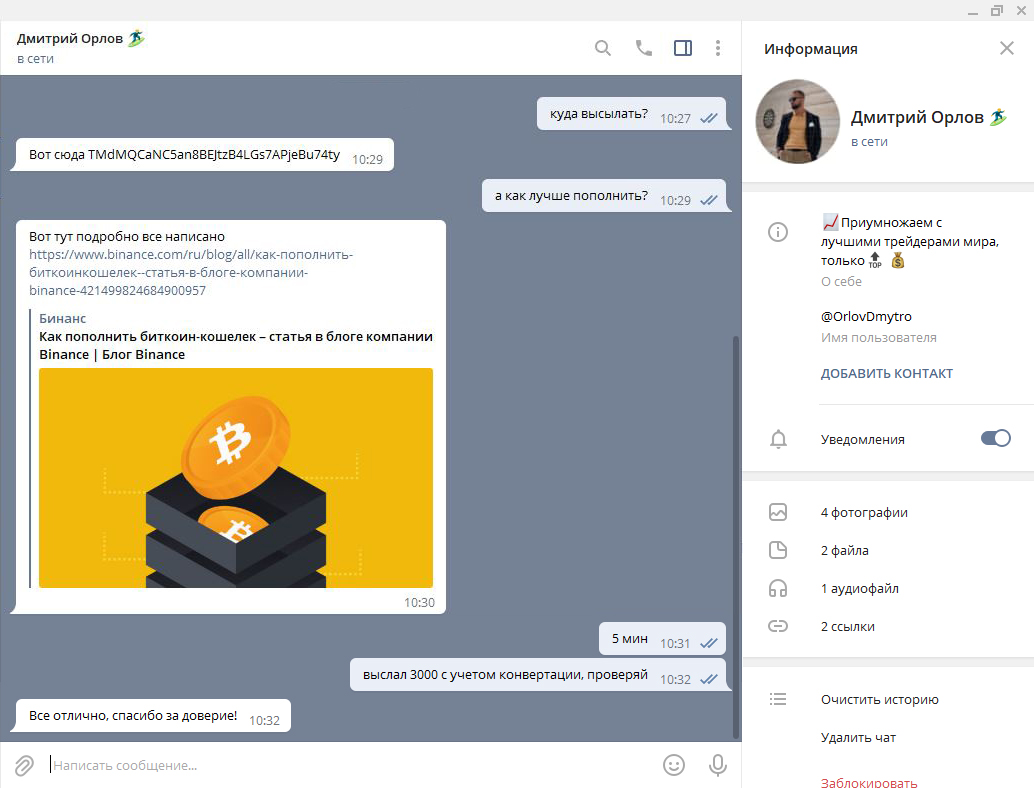Click the paperclip attach file icon
The image size is (1034, 788).
(x=24, y=765)
